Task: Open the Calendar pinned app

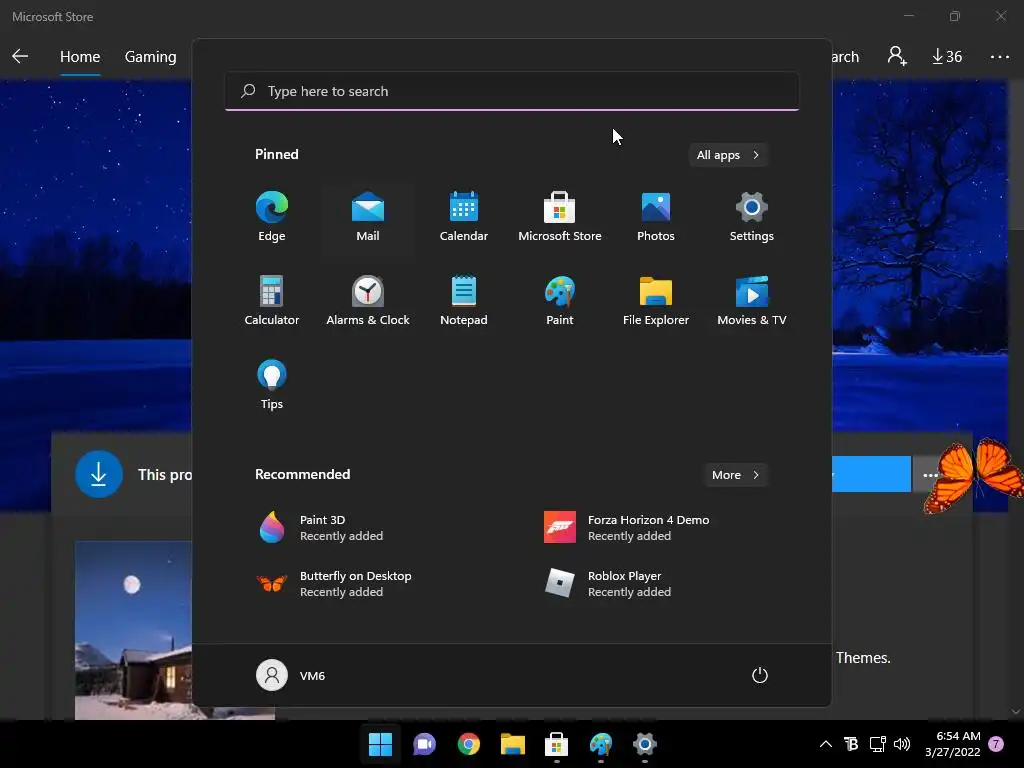Action: point(464,217)
